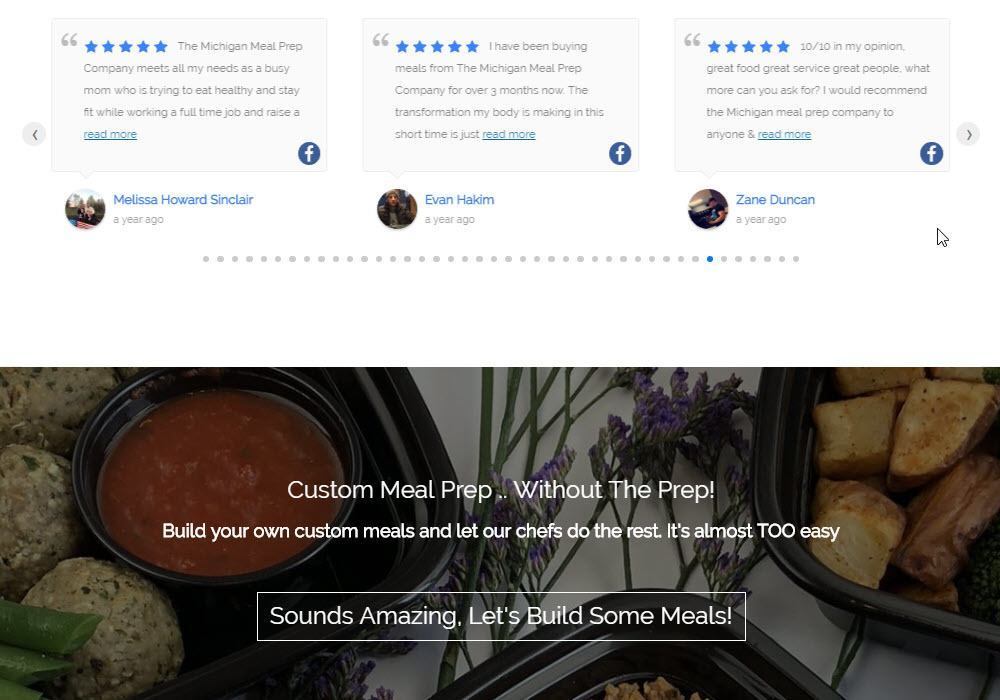Image resolution: width=1000 pixels, height=700 pixels.
Task: Open Zane Duncan name link
Action: 775,200
